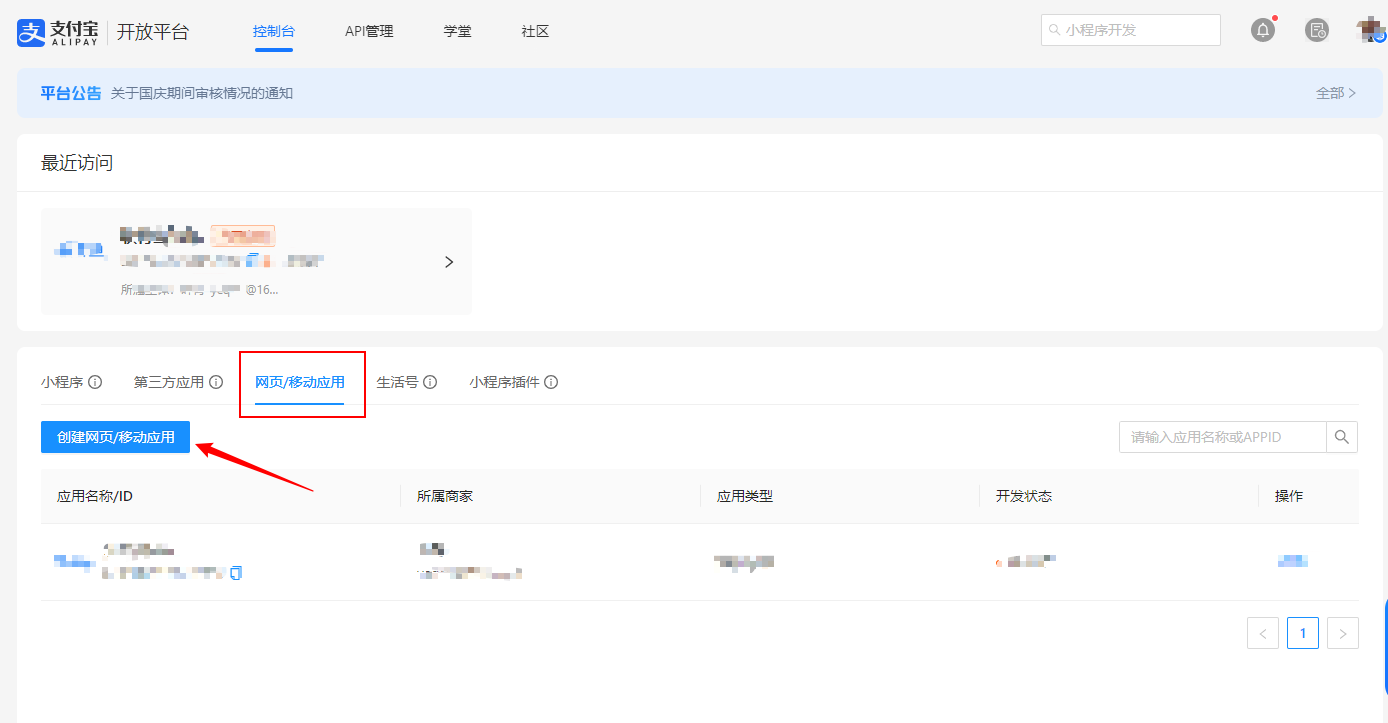Click the 应用类型 column header
The width and height of the screenshot is (1388, 723).
[x=745, y=496]
